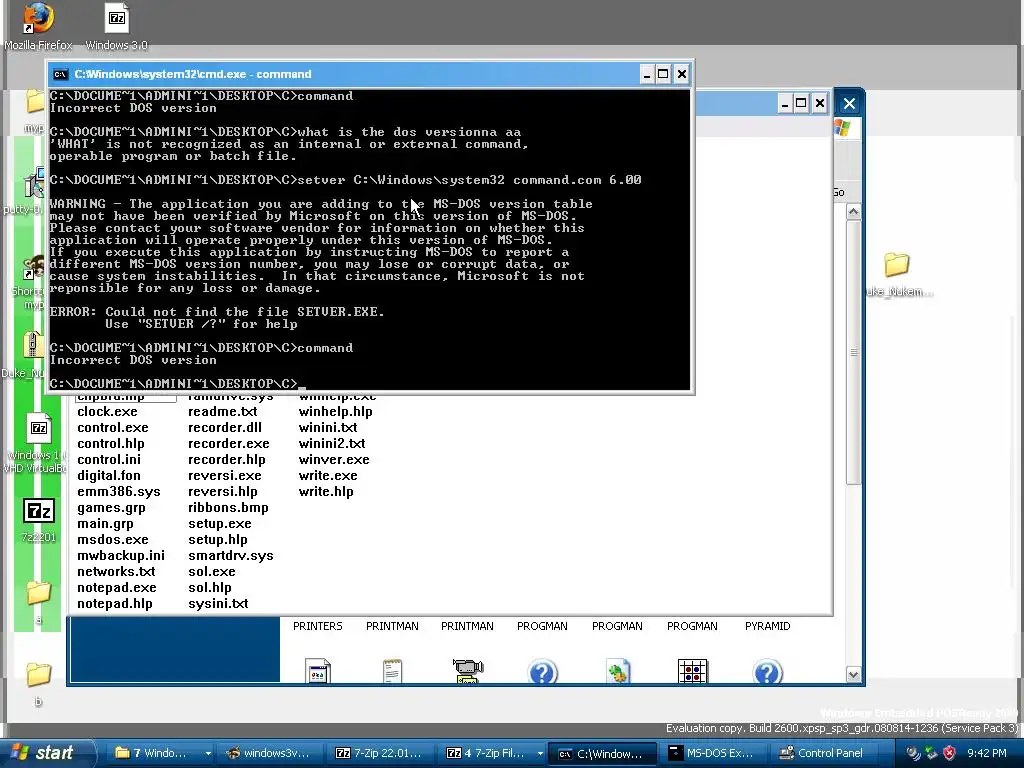The width and height of the screenshot is (1024, 768).
Task: Select notepad.exe in the file list
Action: pos(116,588)
